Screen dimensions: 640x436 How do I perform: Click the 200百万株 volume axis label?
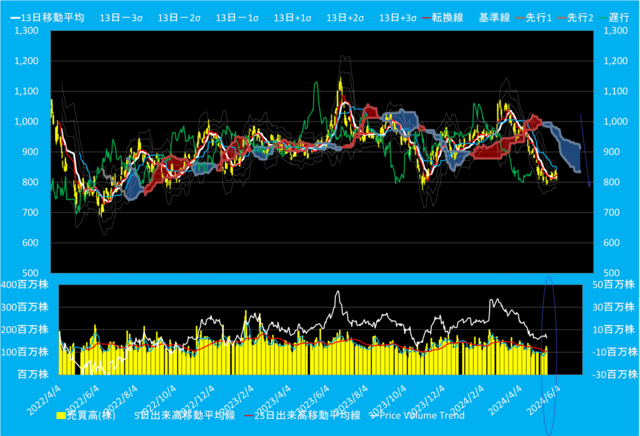pyautogui.click(x=25, y=329)
